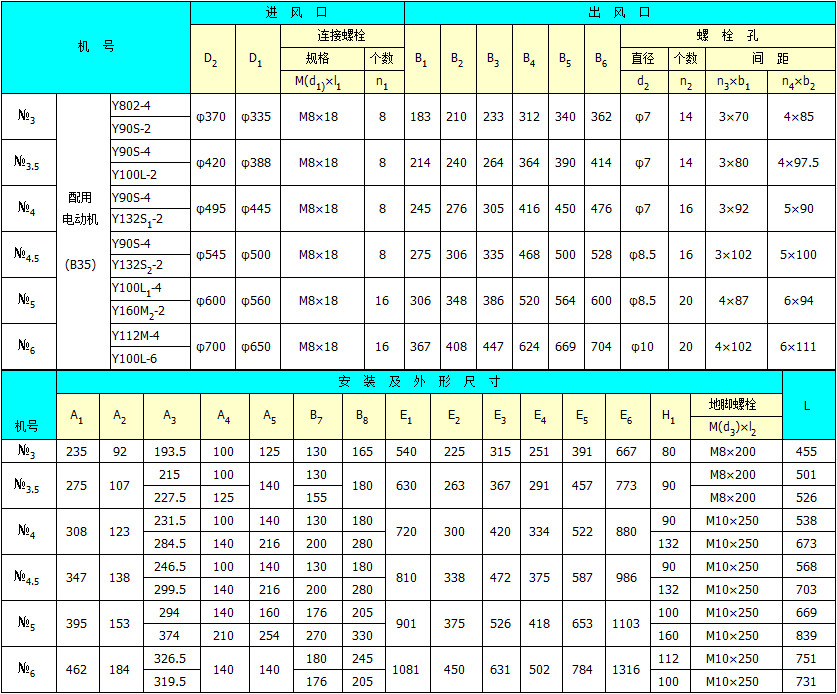Select the 455 L value

coord(807,452)
